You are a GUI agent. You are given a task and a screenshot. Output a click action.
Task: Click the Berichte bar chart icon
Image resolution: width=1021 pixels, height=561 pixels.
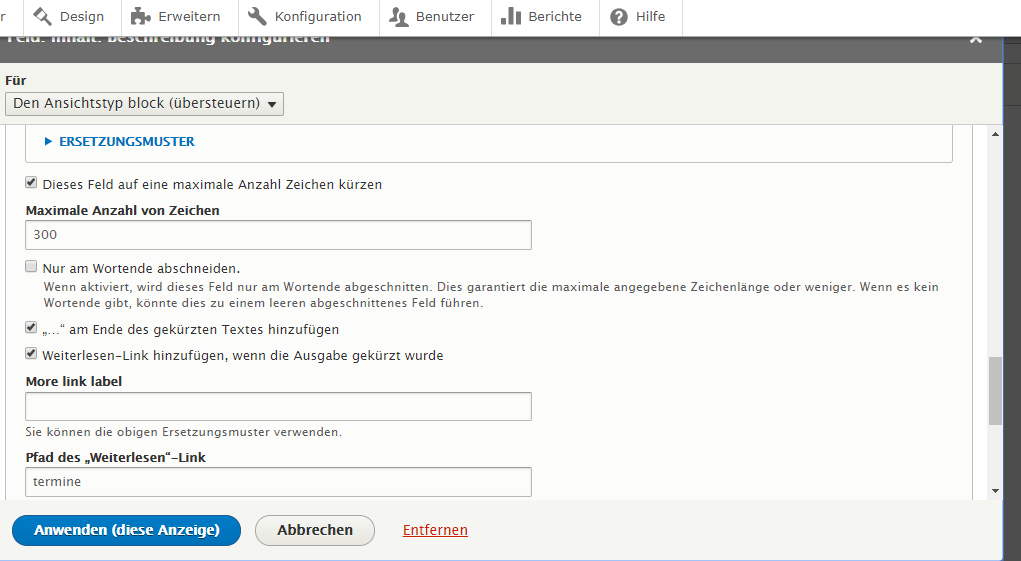(x=511, y=16)
